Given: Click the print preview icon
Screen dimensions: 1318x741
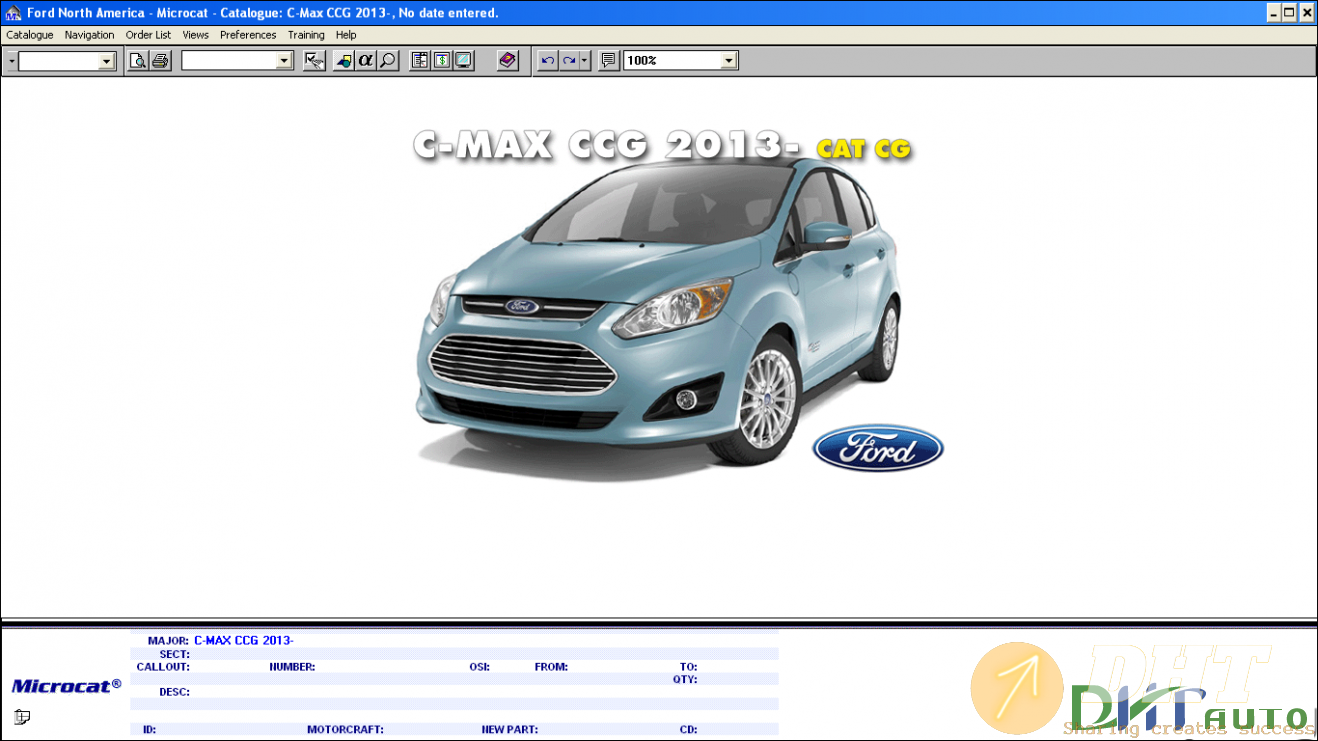Looking at the screenshot, I should (x=138, y=61).
